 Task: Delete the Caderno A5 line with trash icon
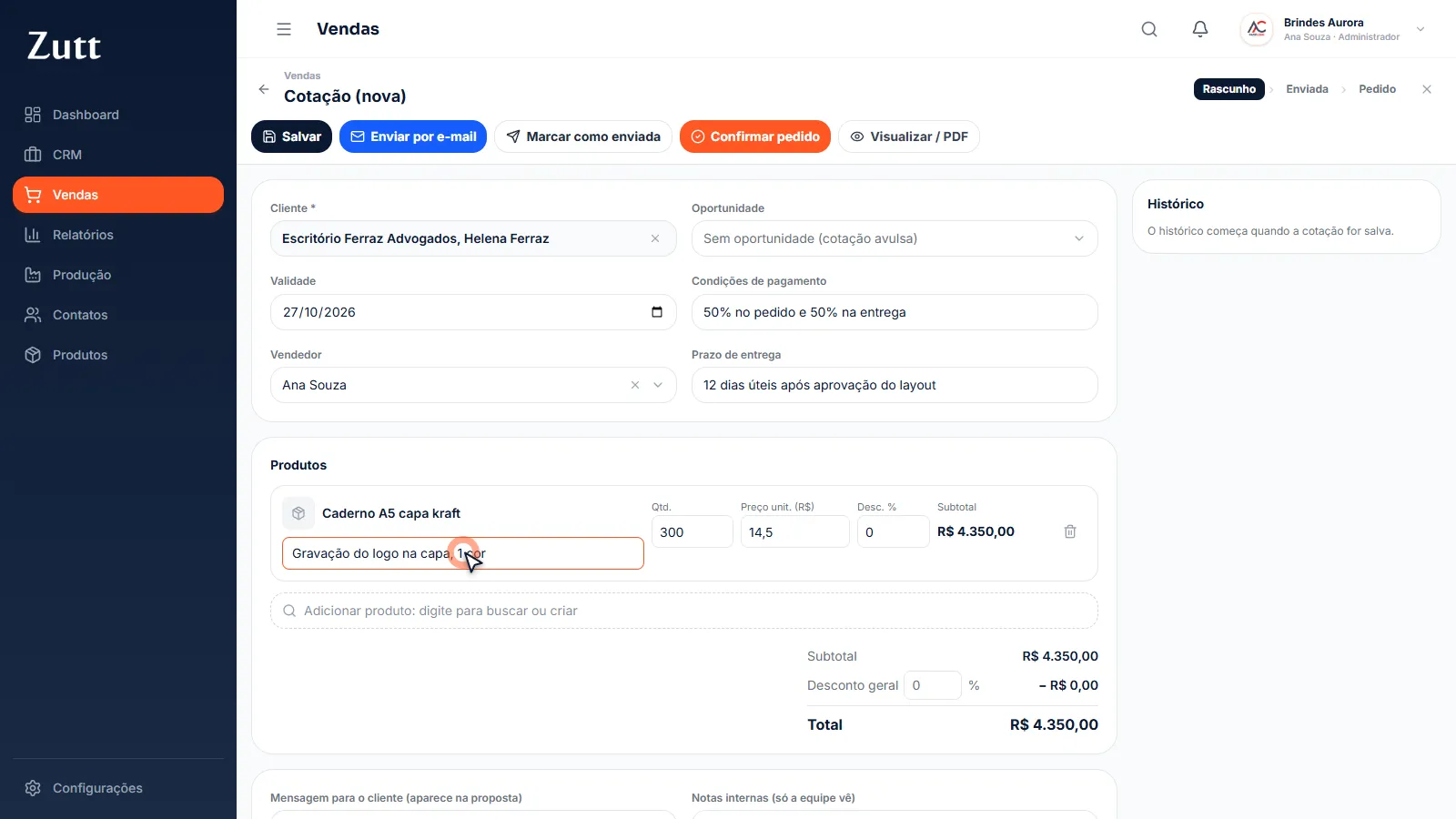pos(1070,531)
